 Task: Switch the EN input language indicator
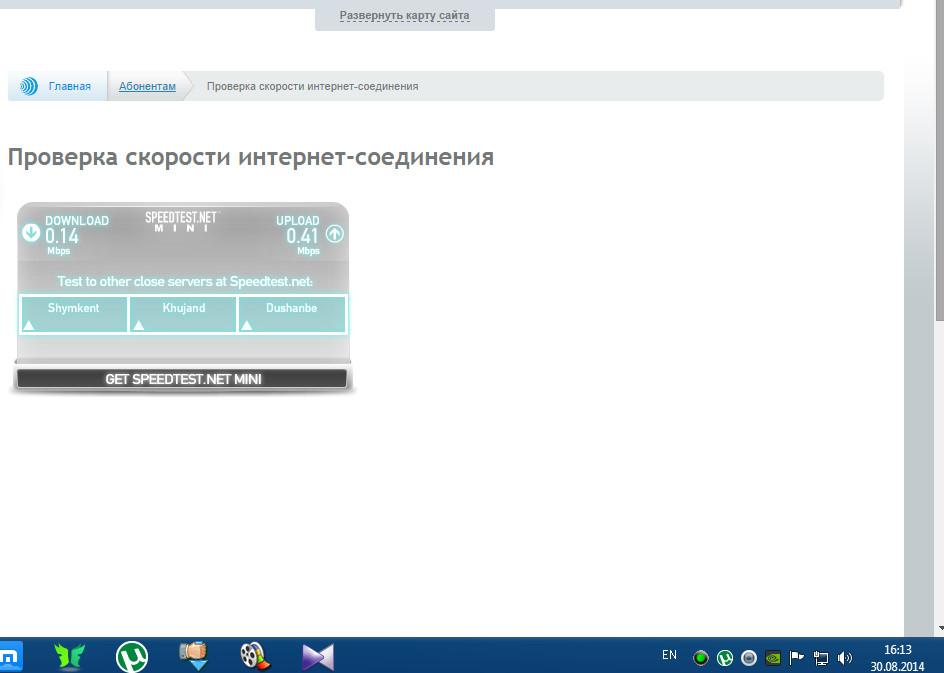click(x=669, y=655)
